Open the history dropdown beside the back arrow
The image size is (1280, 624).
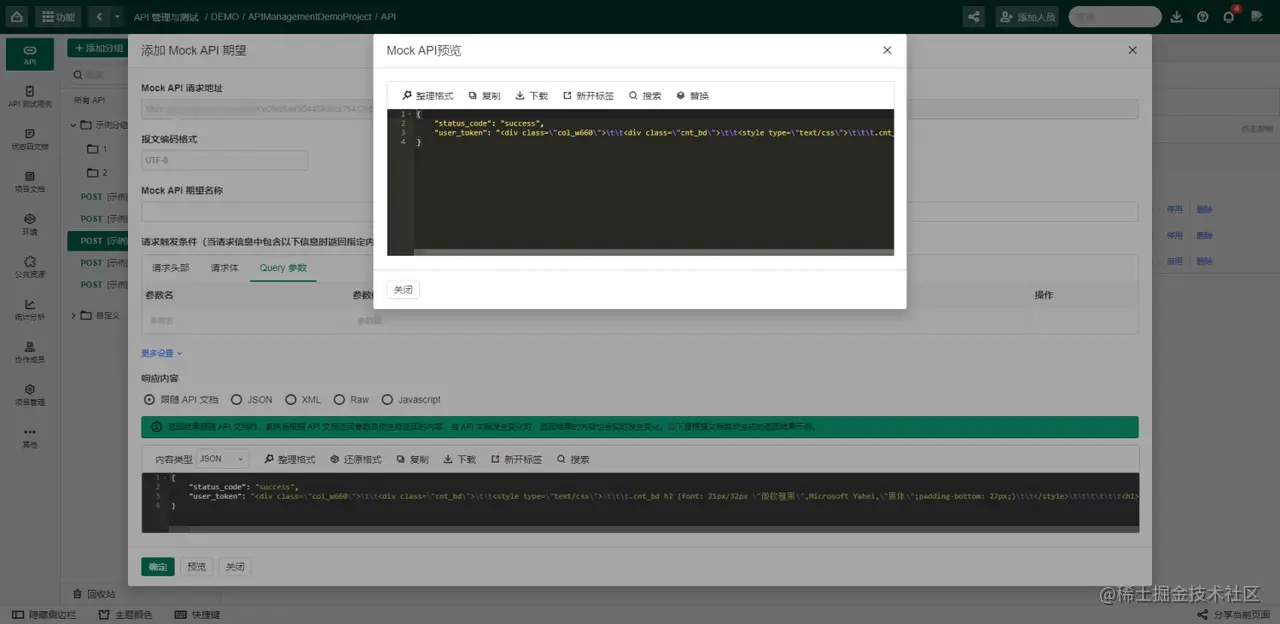coord(118,16)
